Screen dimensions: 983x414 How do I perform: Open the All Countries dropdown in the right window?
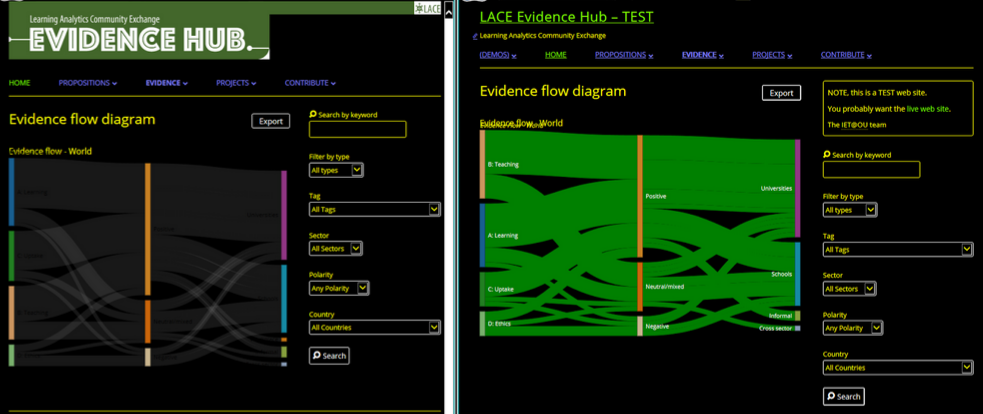[898, 368]
